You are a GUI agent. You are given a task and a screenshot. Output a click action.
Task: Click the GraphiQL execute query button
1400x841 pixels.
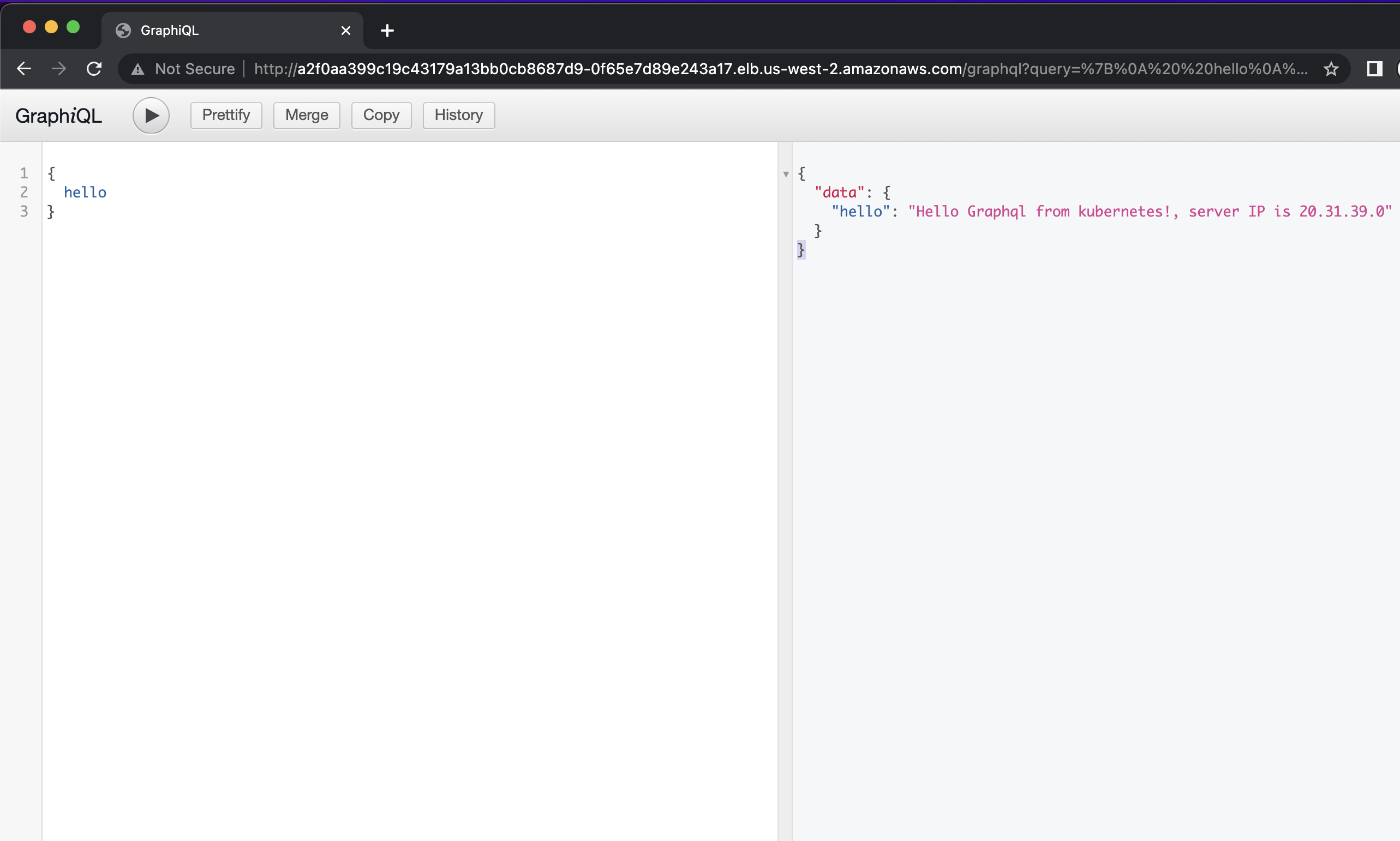(x=150, y=115)
